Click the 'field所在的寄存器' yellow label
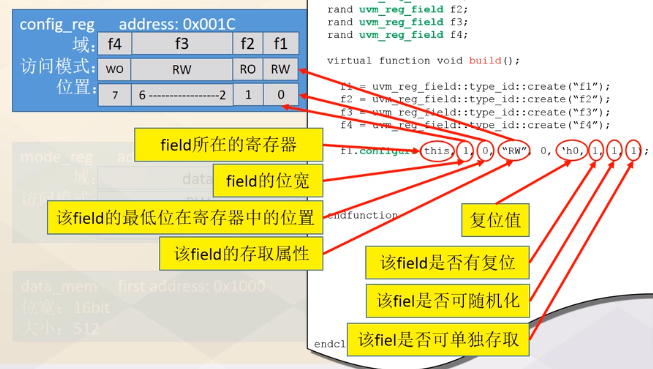 [x=229, y=145]
